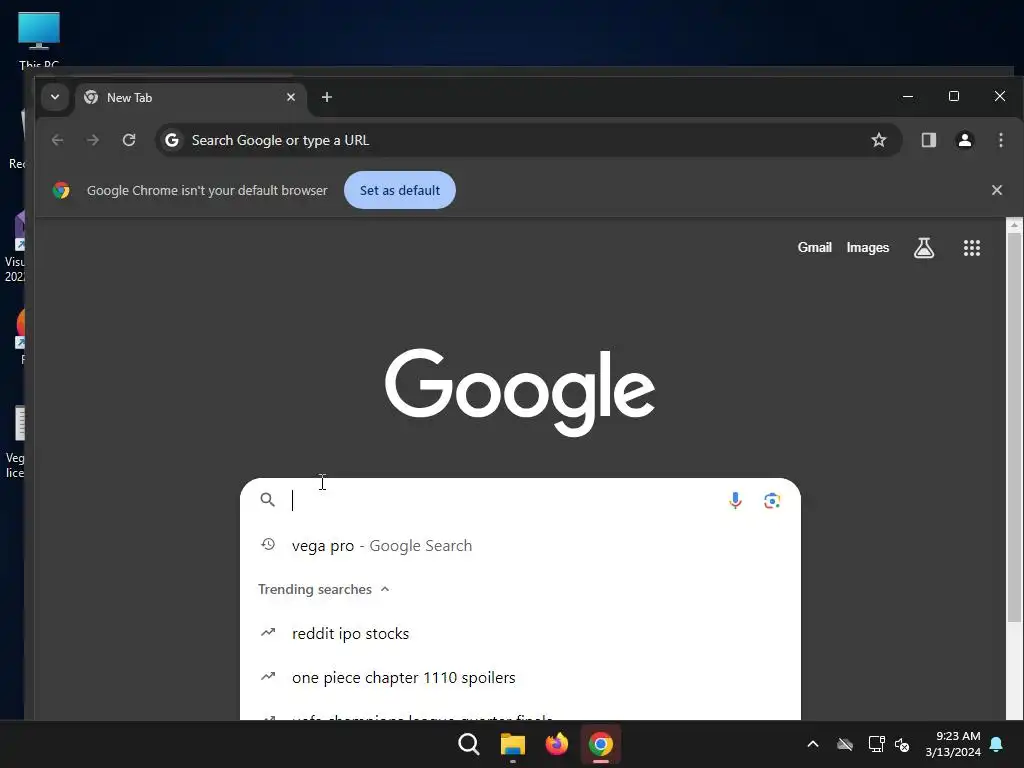The width and height of the screenshot is (1024, 768).
Task: Open a new tab with plus button
Action: (x=327, y=97)
